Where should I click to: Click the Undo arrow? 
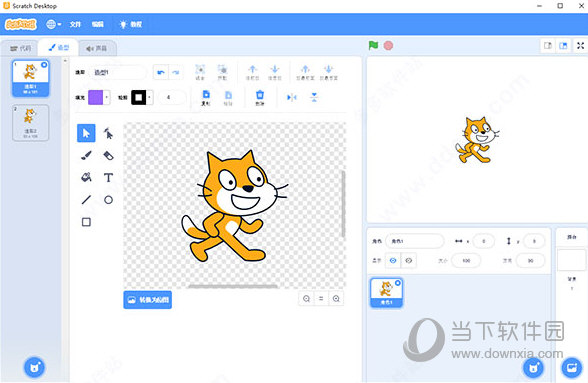(161, 72)
